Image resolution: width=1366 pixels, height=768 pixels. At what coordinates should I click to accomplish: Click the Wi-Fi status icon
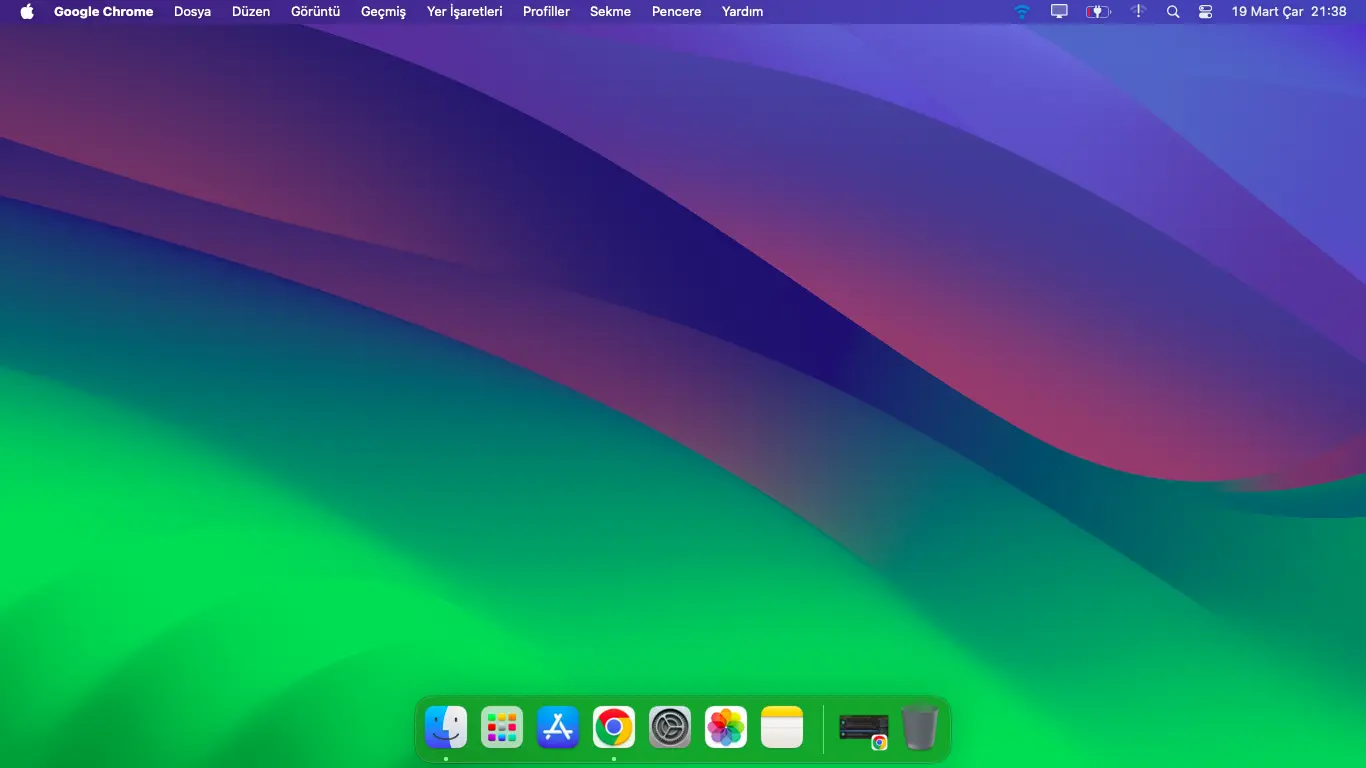(1021, 12)
